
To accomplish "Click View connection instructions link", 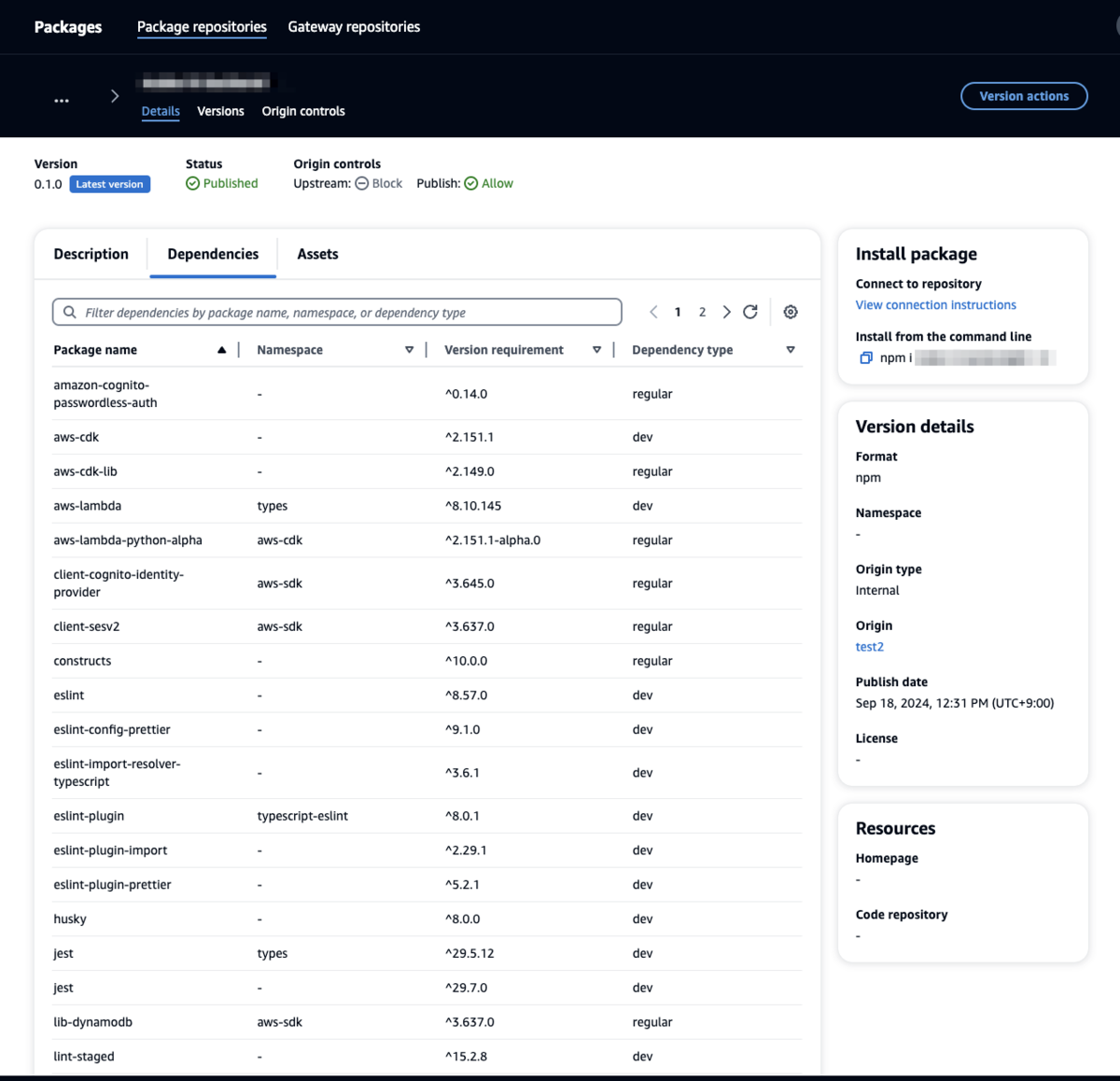I will click(935, 305).
